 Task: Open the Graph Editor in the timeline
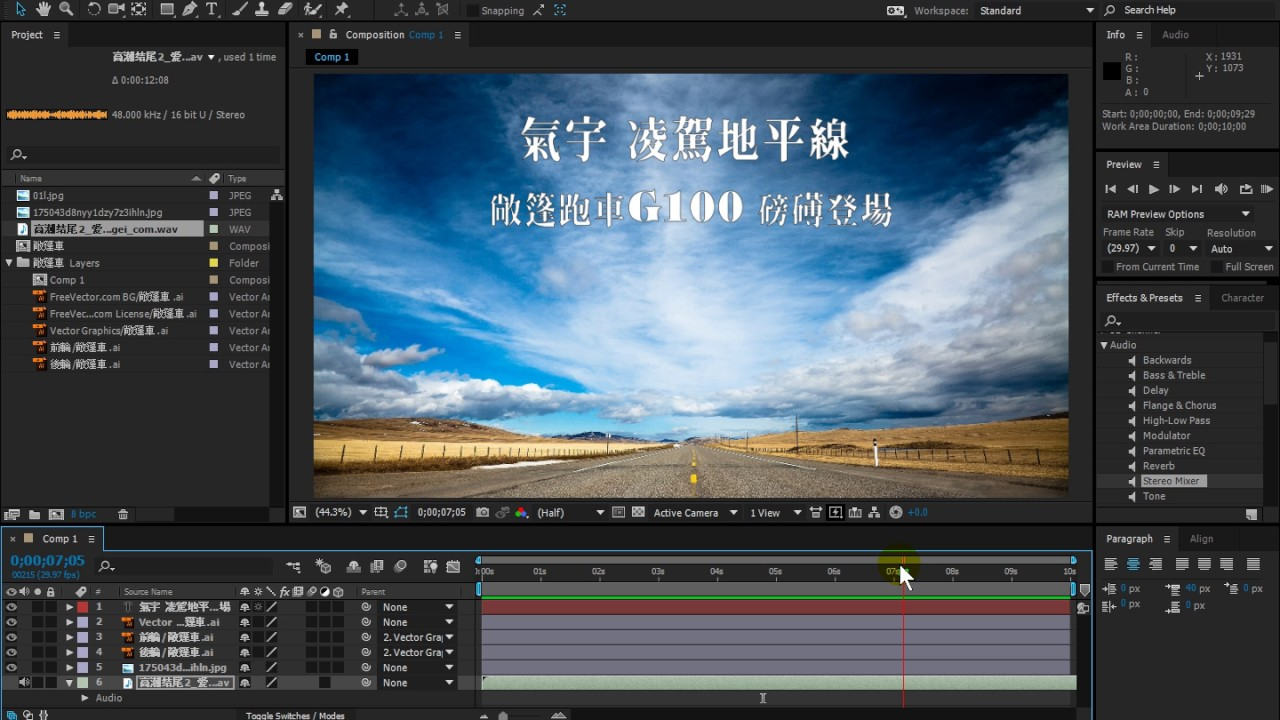tap(453, 566)
